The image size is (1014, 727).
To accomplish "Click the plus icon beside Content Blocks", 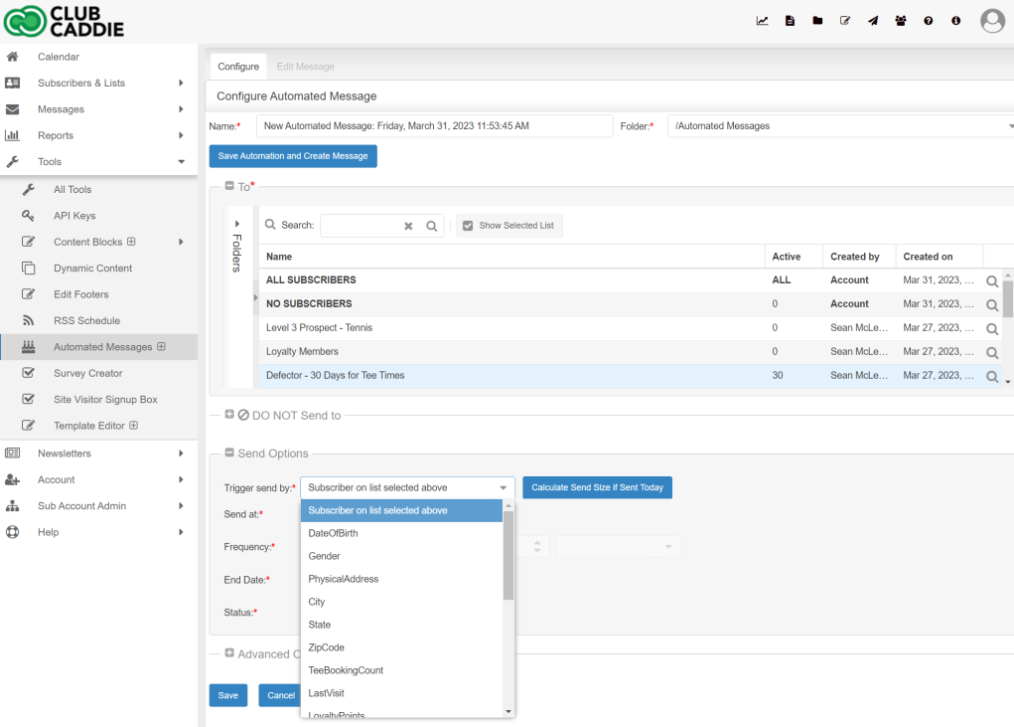I will pos(131,241).
